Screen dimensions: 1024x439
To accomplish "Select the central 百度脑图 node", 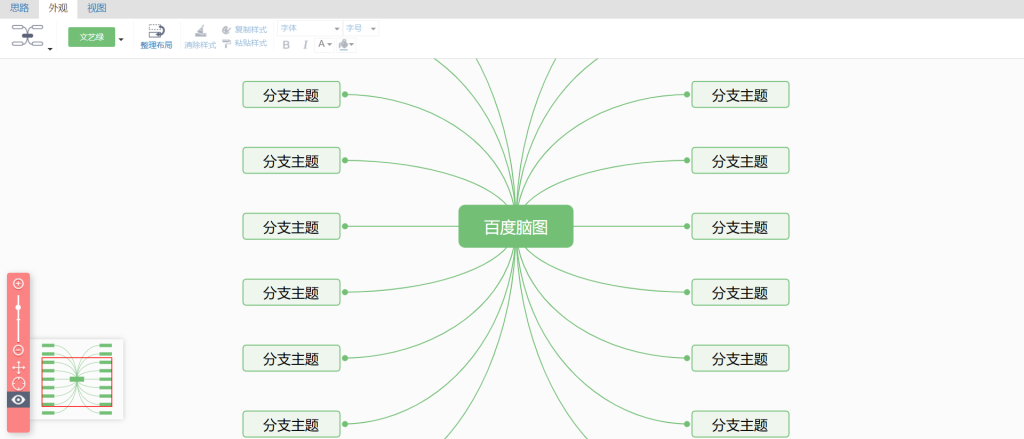I will click(x=516, y=227).
